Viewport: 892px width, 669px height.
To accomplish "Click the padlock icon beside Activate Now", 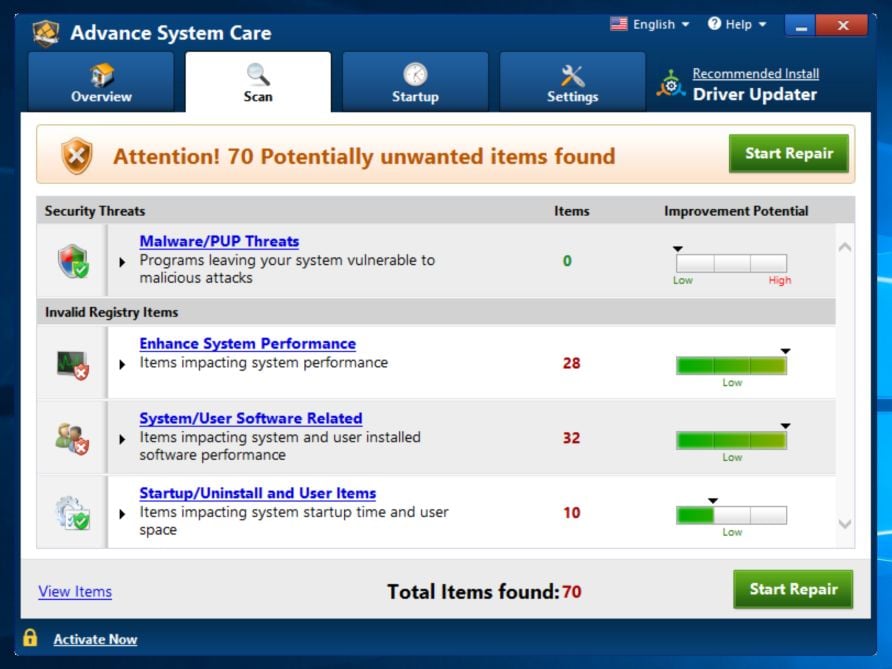I will point(30,638).
